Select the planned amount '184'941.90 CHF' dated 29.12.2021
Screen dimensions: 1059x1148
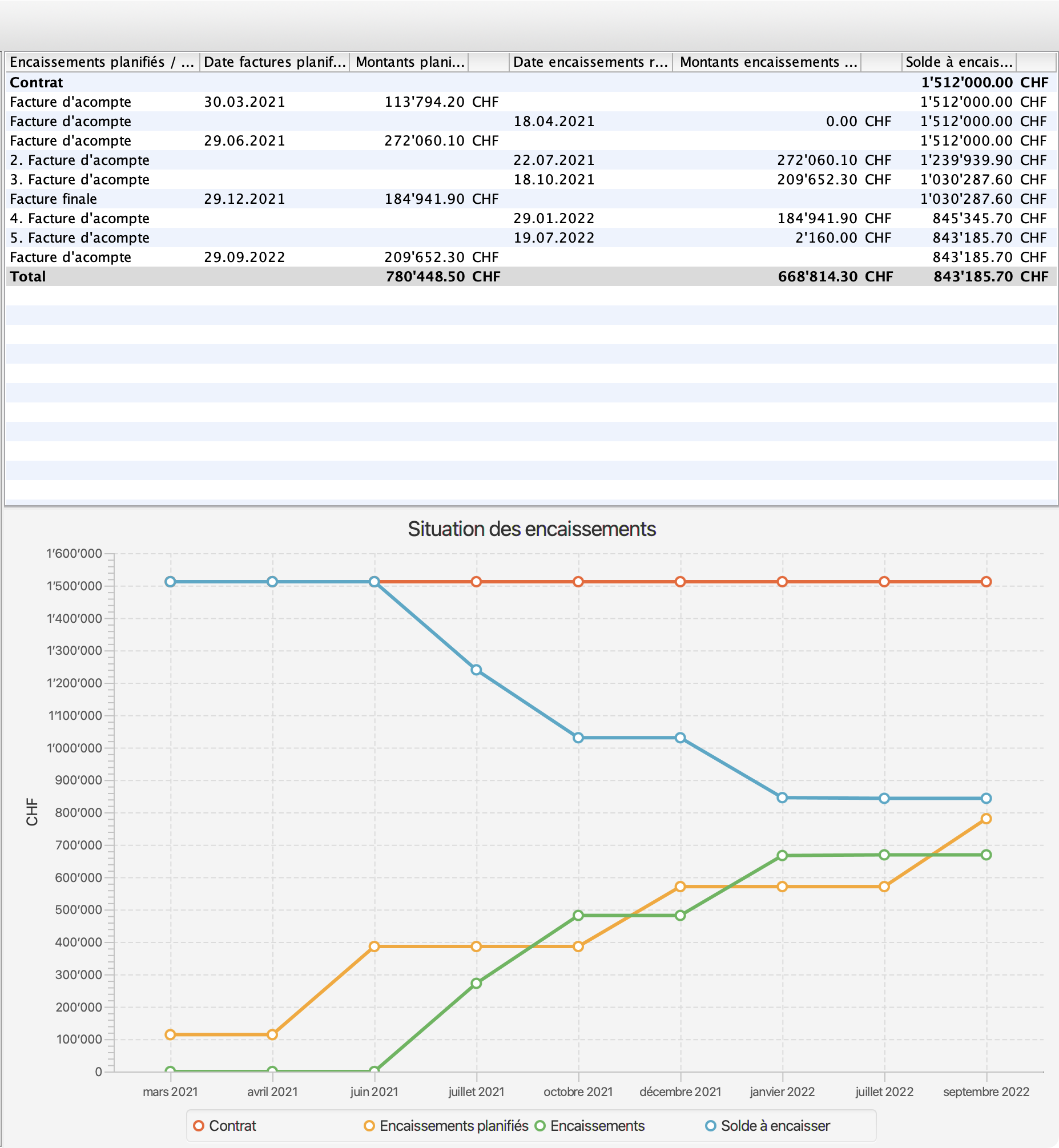442,199
